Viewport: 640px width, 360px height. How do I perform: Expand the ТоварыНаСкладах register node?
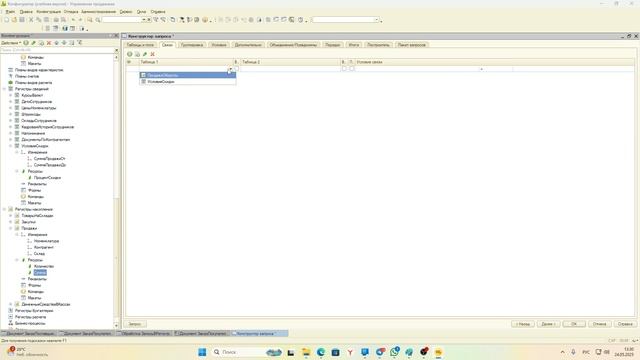pos(11,216)
